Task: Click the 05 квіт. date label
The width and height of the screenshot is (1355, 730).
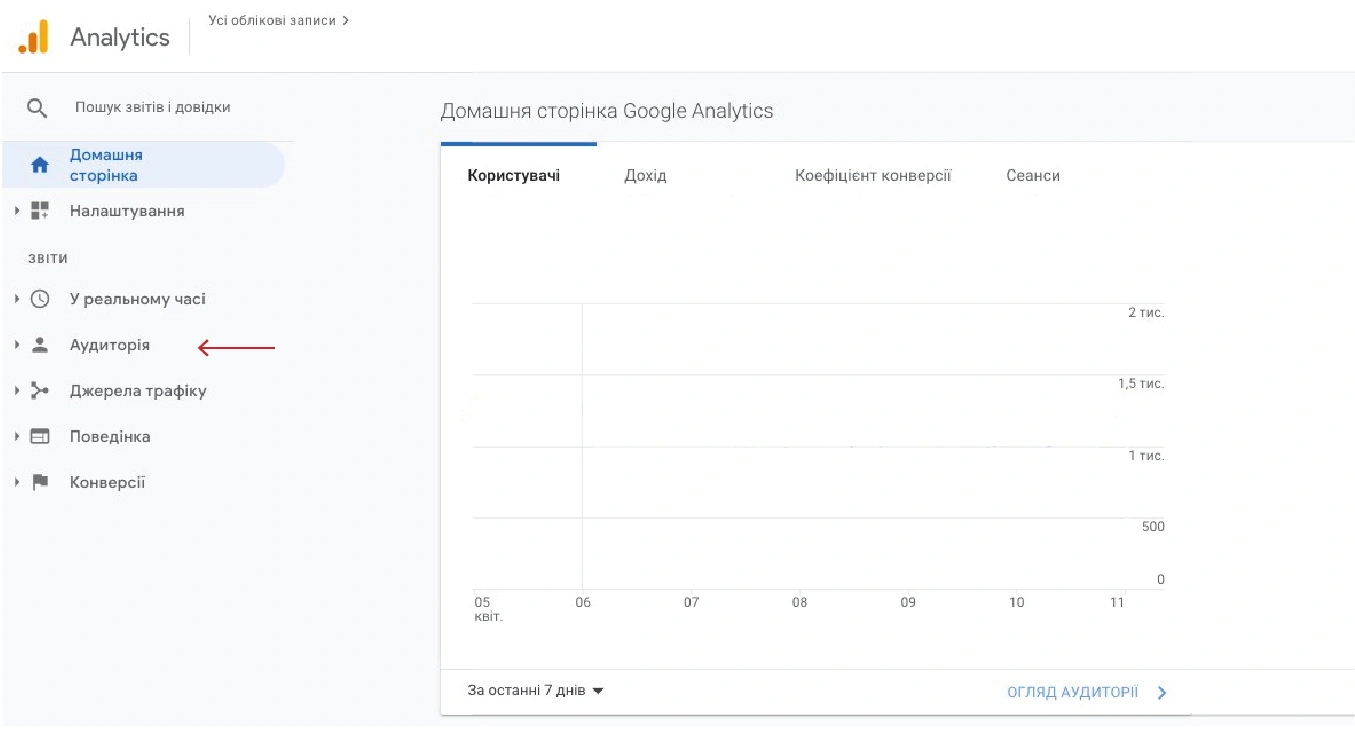Action: [x=488, y=610]
